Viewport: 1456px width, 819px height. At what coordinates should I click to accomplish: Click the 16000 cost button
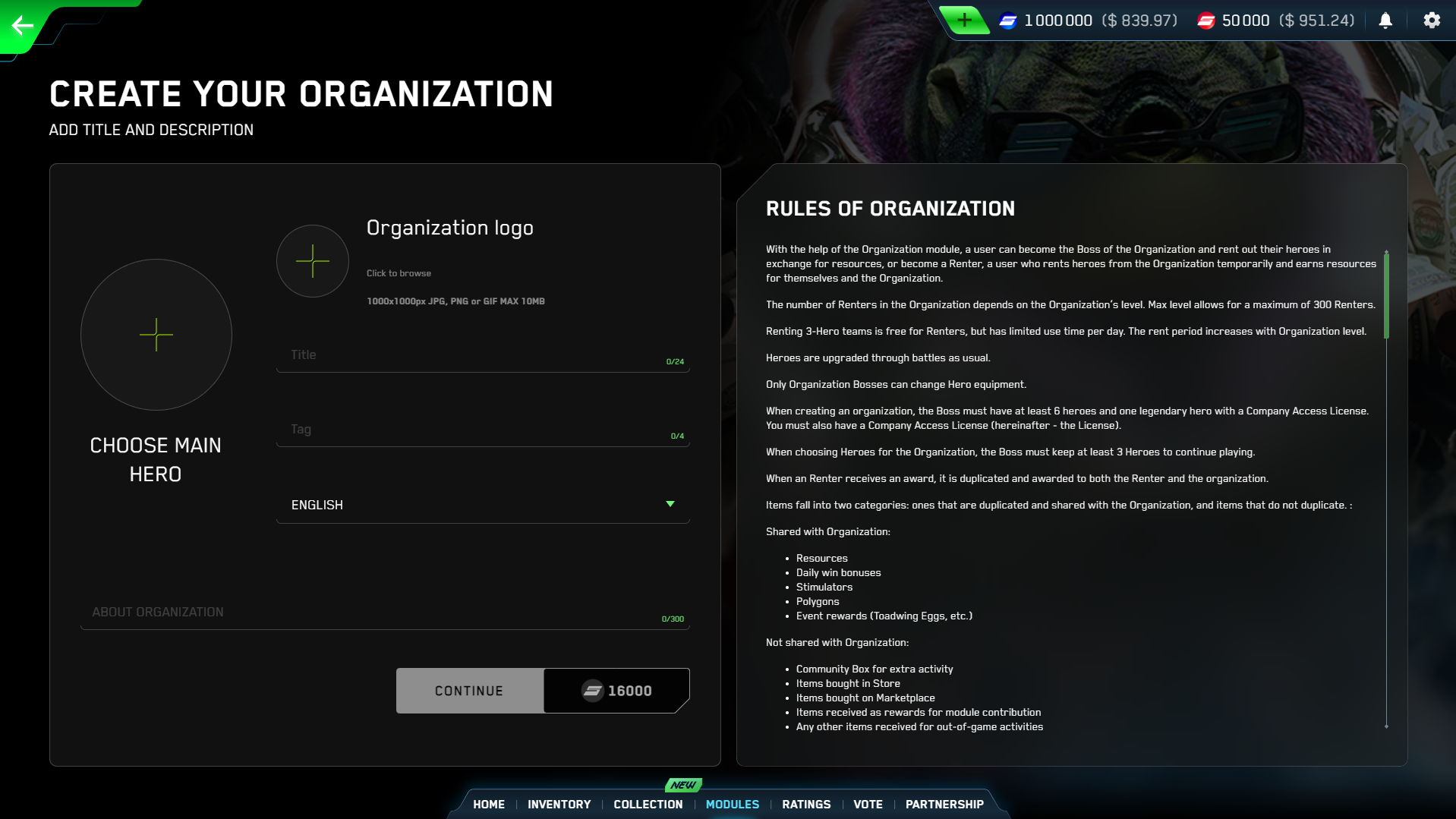[616, 691]
